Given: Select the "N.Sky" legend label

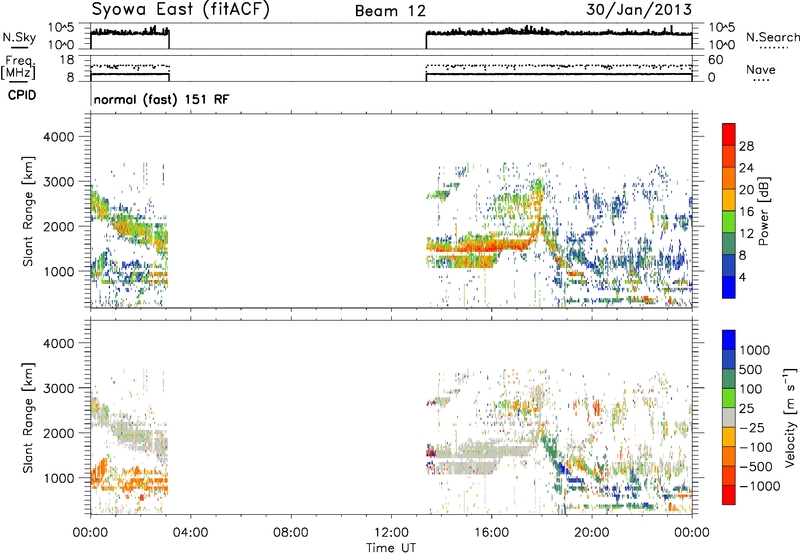Looking at the screenshot, I should [x=19, y=37].
